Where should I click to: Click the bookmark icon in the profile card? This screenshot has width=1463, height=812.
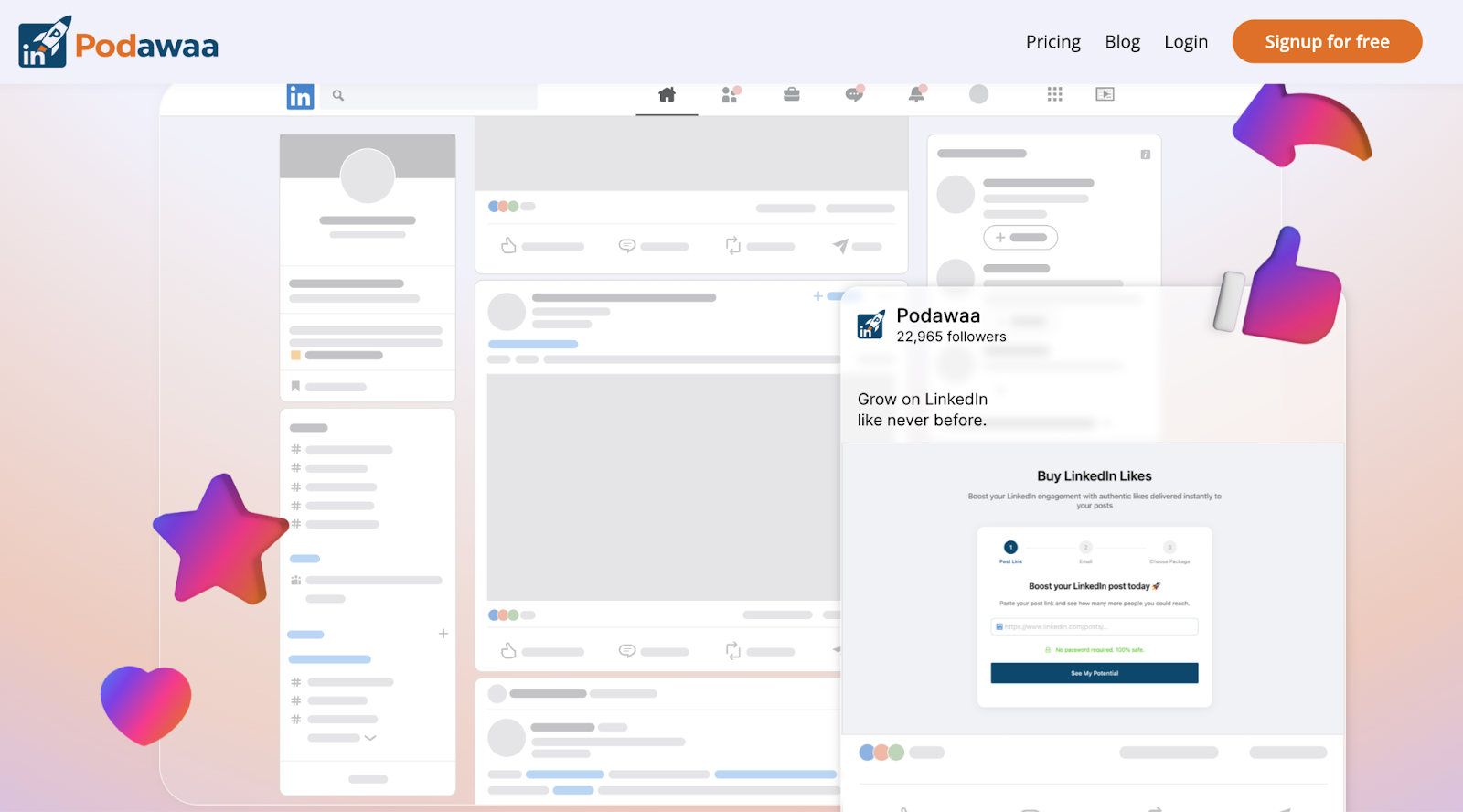coord(295,386)
